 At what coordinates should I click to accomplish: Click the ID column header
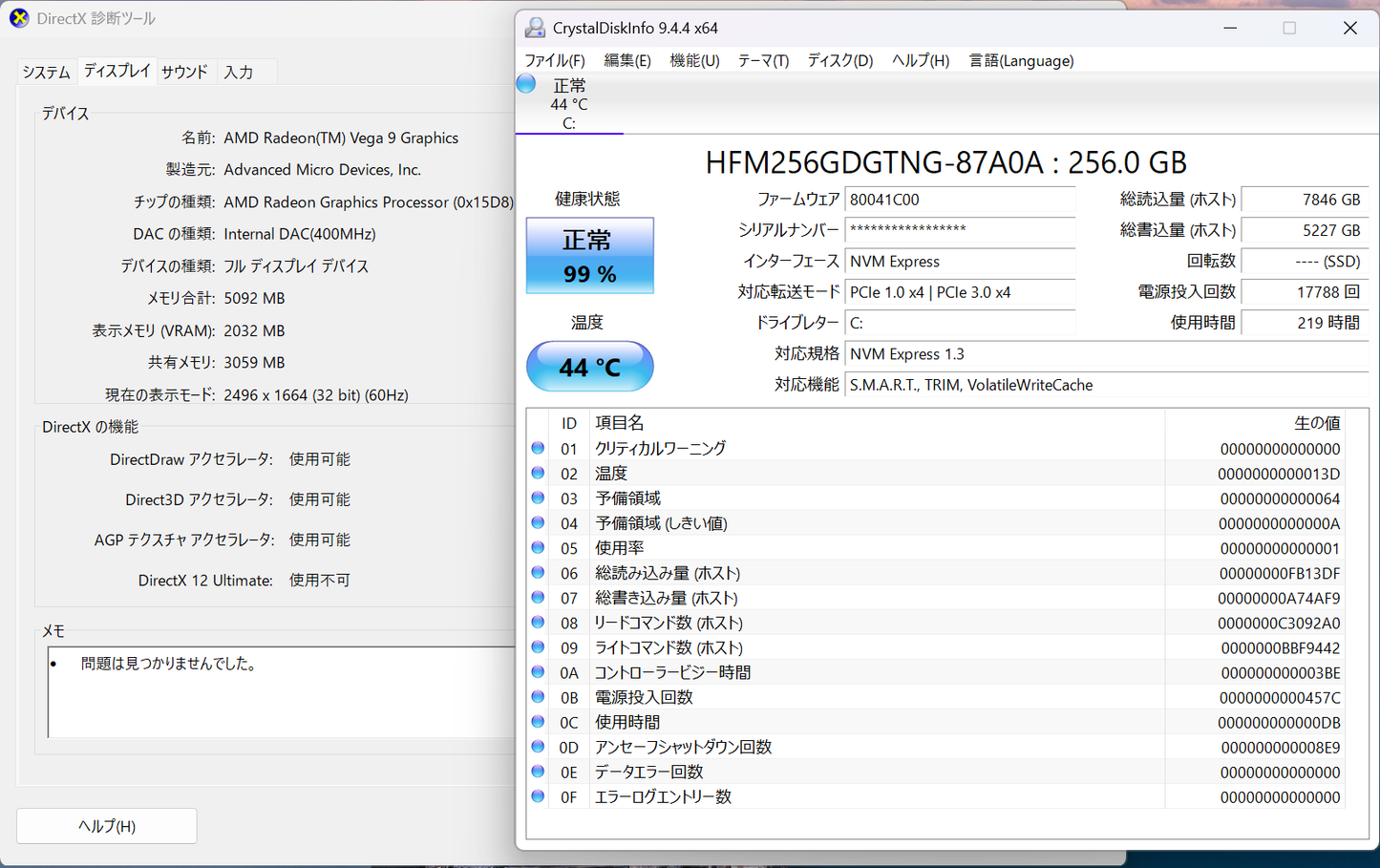point(569,422)
